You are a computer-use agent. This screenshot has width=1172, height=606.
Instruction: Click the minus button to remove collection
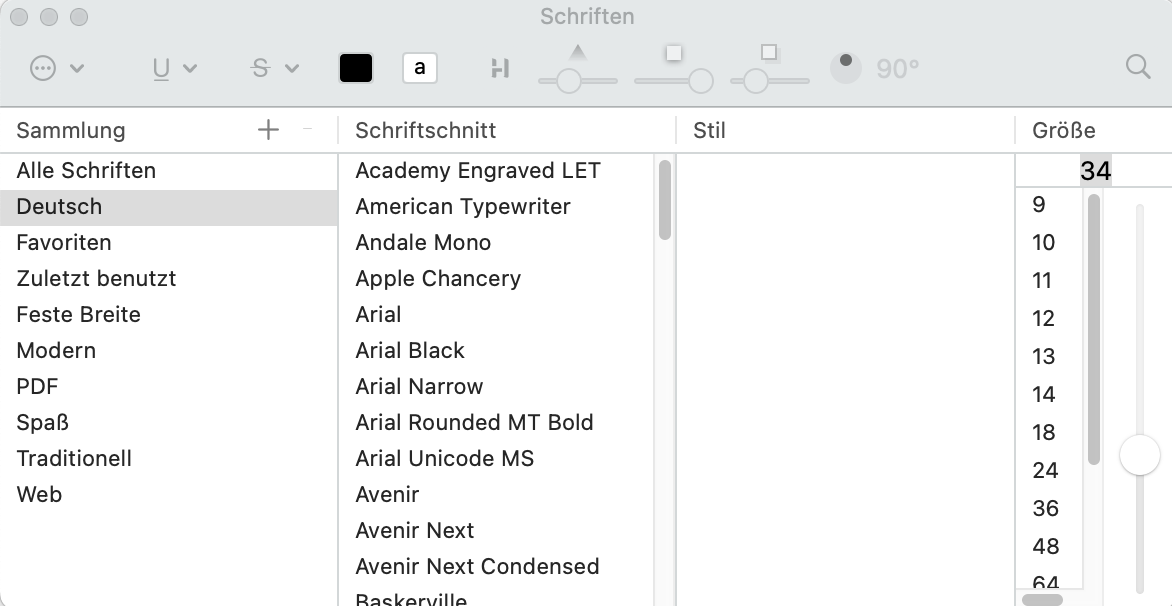coord(307,130)
